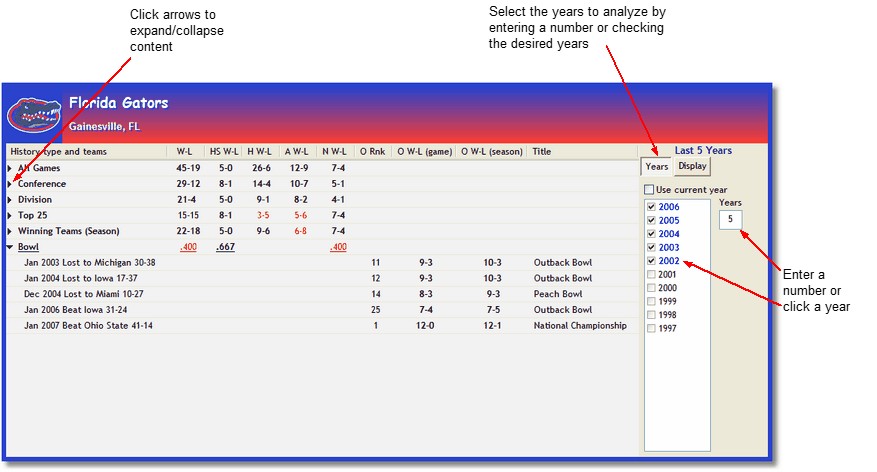Uncheck the 2006 year checkbox
The height and width of the screenshot is (472, 877).
(651, 207)
